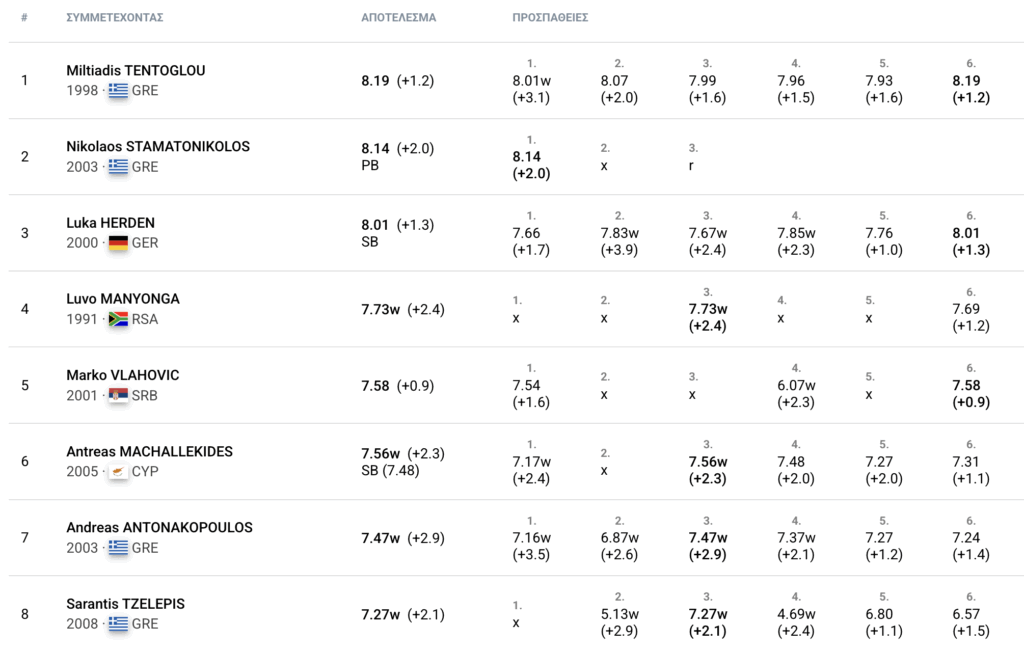Open Nikolaos STAMATONIKOLOS athlete page

158,146
